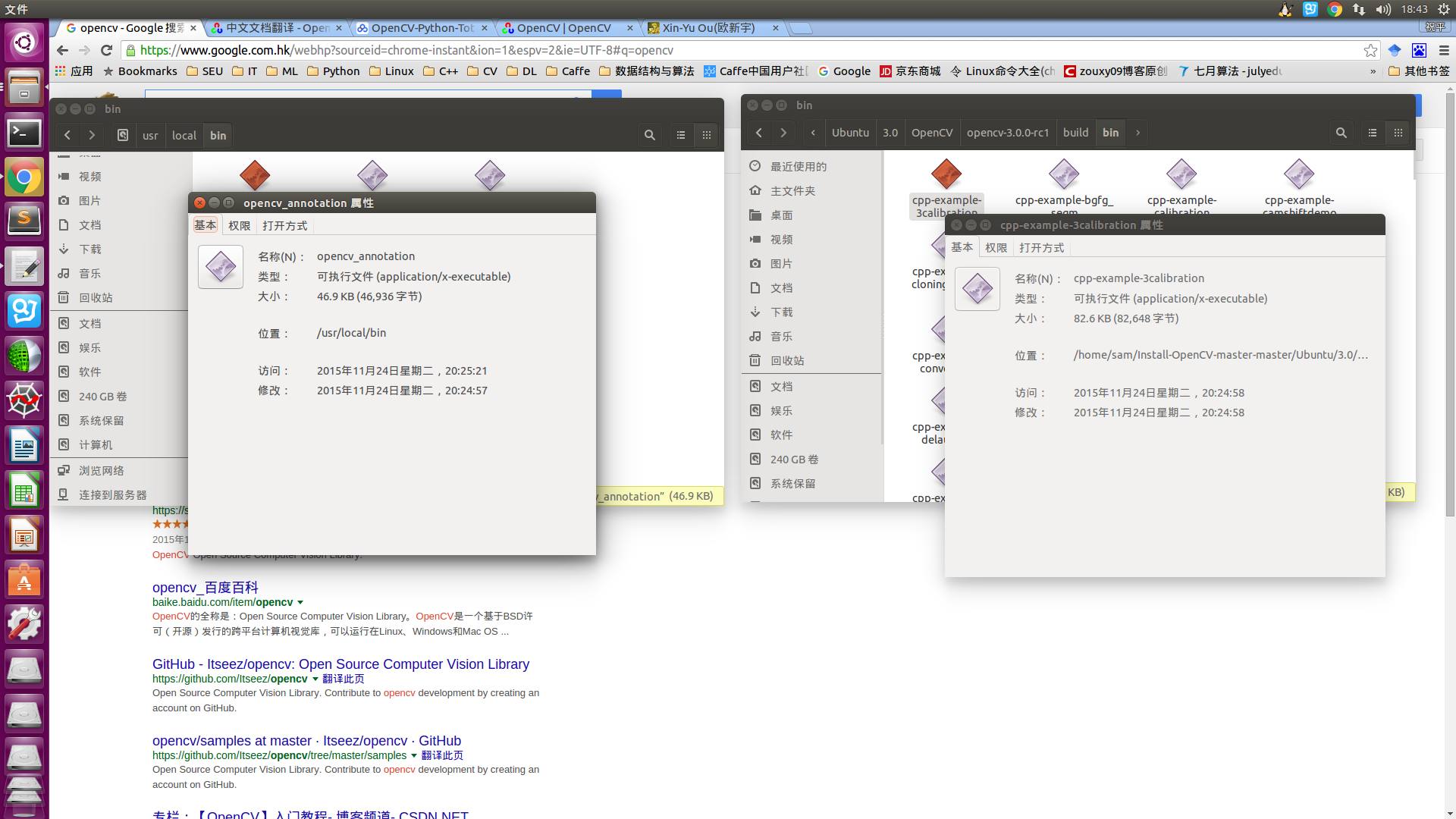1456x819 pixels.
Task: Select 基本 tab in cpp-example-3calibration properties
Action: pos(962,247)
